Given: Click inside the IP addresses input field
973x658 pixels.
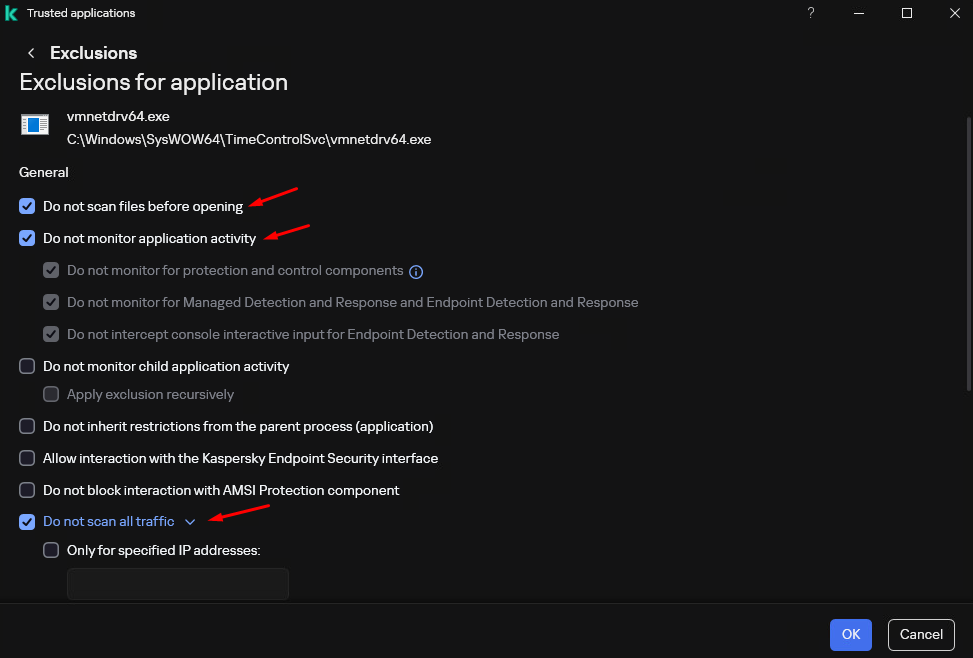Looking at the screenshot, I should point(177,583).
